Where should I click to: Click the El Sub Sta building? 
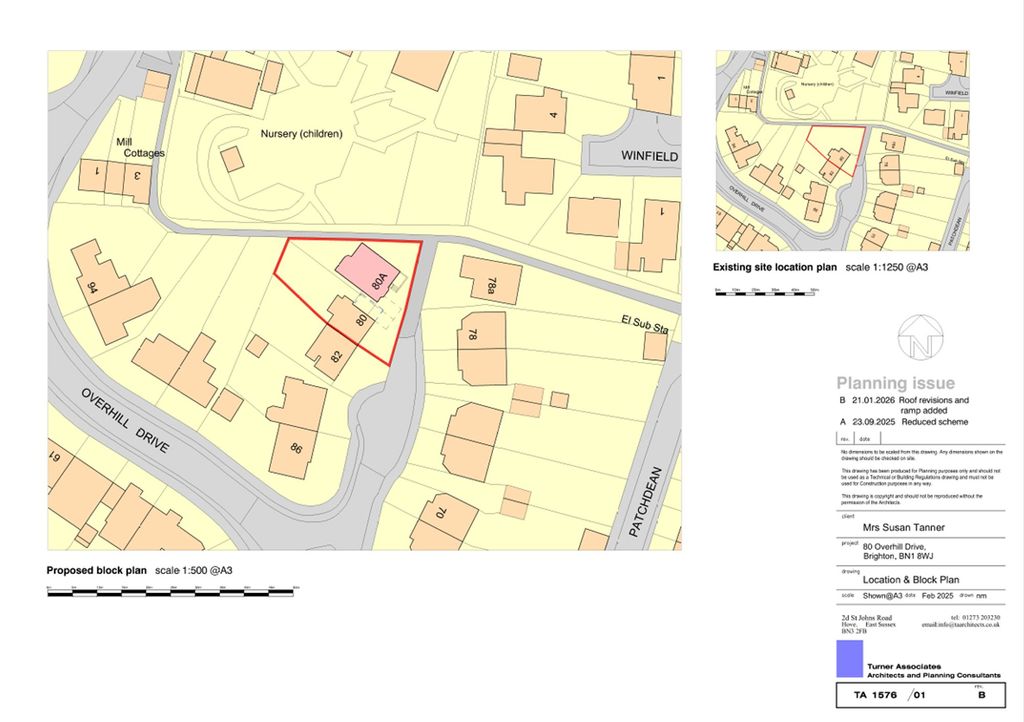point(655,346)
